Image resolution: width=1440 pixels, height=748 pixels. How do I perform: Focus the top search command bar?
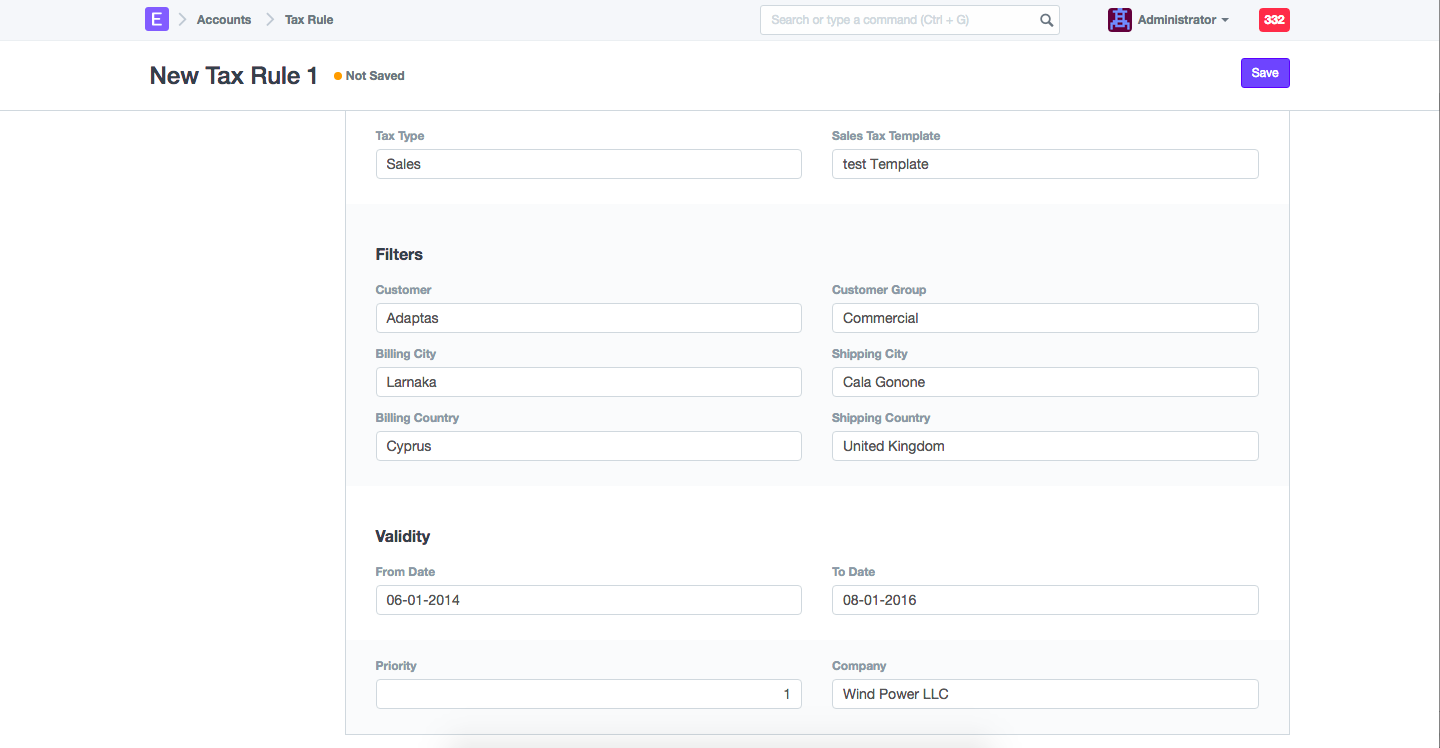coord(900,20)
